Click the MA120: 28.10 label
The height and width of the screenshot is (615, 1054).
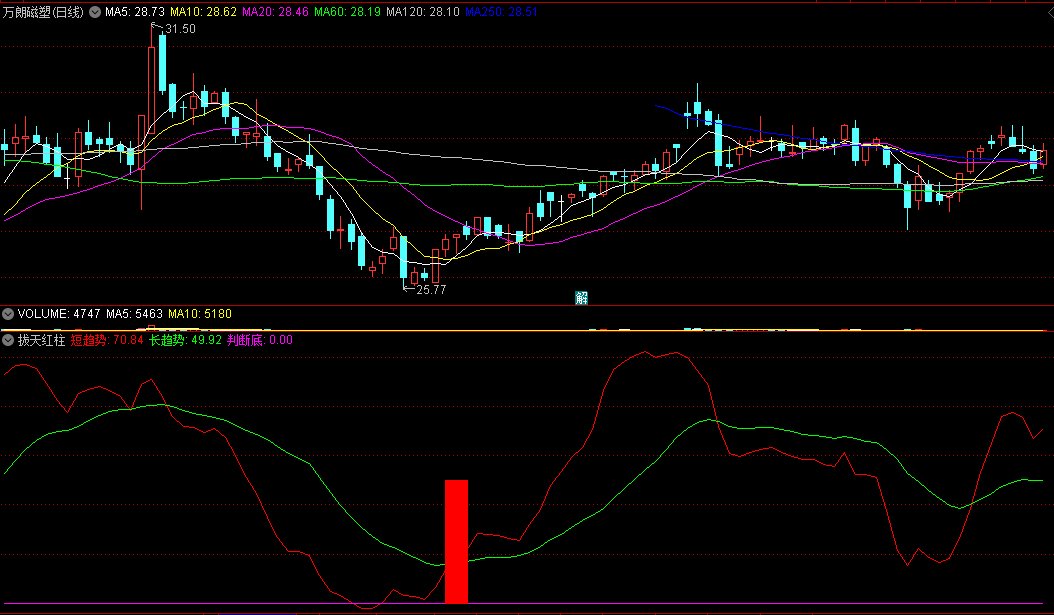[x=423, y=12]
